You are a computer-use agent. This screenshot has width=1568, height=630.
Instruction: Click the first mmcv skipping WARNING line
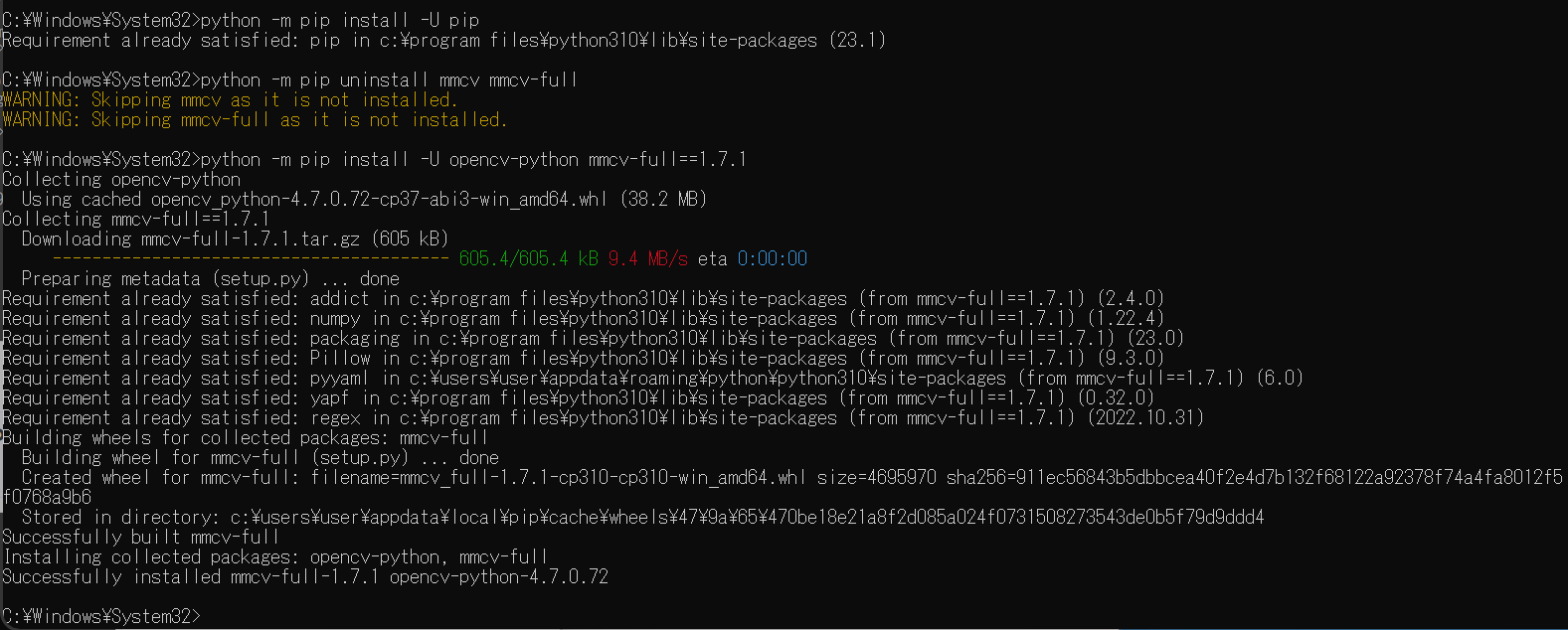click(230, 99)
